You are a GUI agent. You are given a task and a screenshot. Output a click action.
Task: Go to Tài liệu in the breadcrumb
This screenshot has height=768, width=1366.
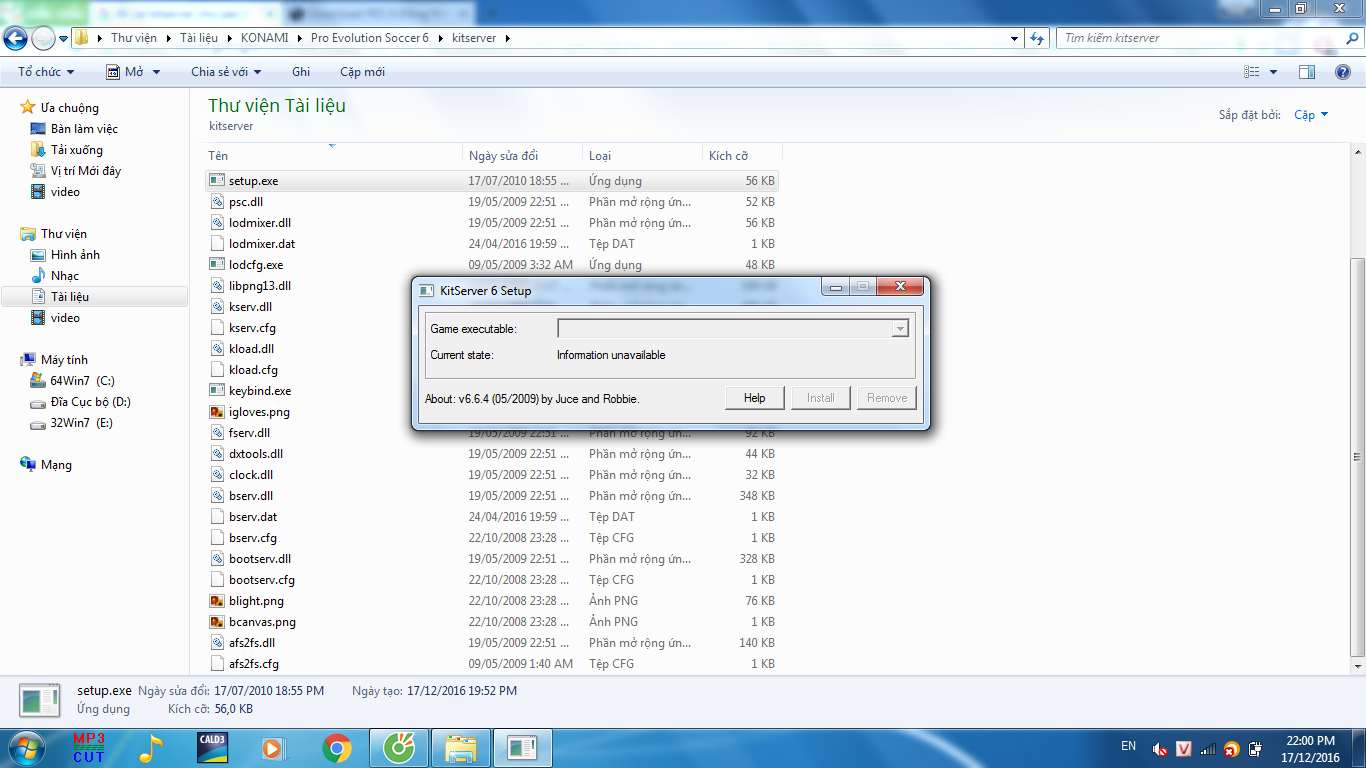pyautogui.click(x=200, y=38)
